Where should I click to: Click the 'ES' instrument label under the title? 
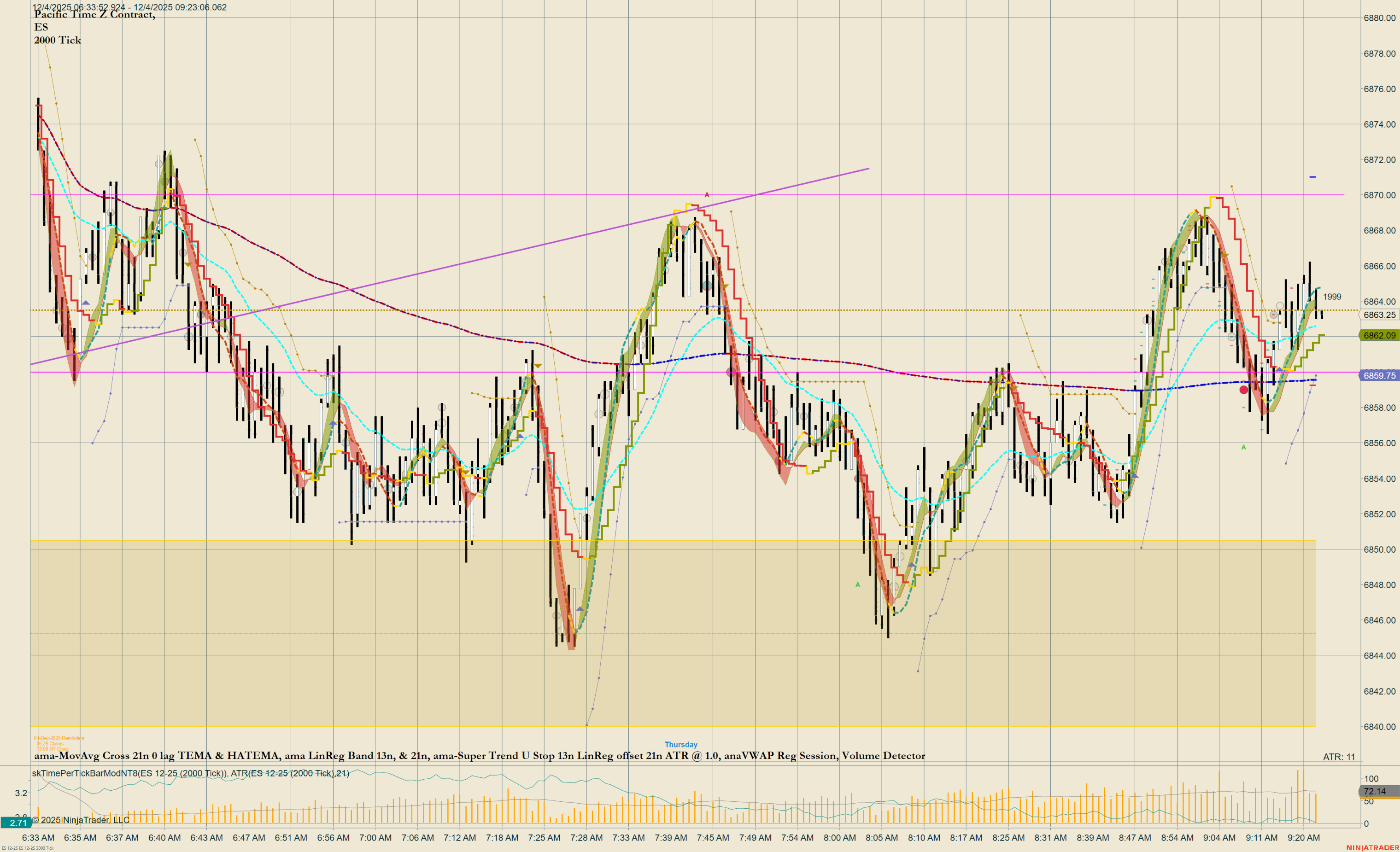pyautogui.click(x=41, y=27)
